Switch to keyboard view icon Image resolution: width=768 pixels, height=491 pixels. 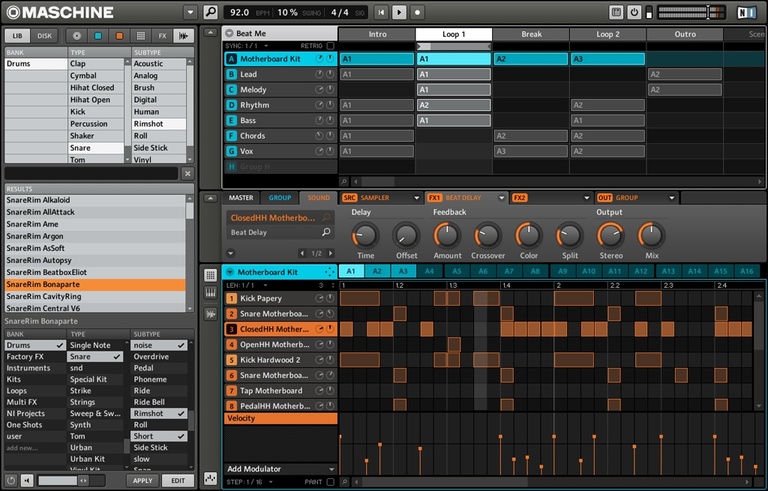(x=210, y=291)
